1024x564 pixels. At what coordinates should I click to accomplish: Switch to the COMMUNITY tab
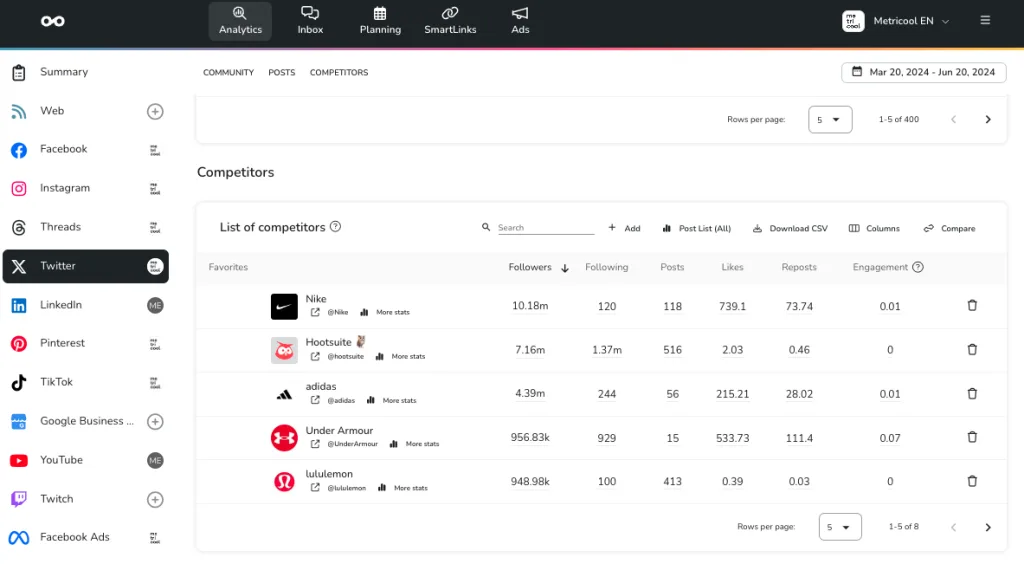[x=228, y=72]
